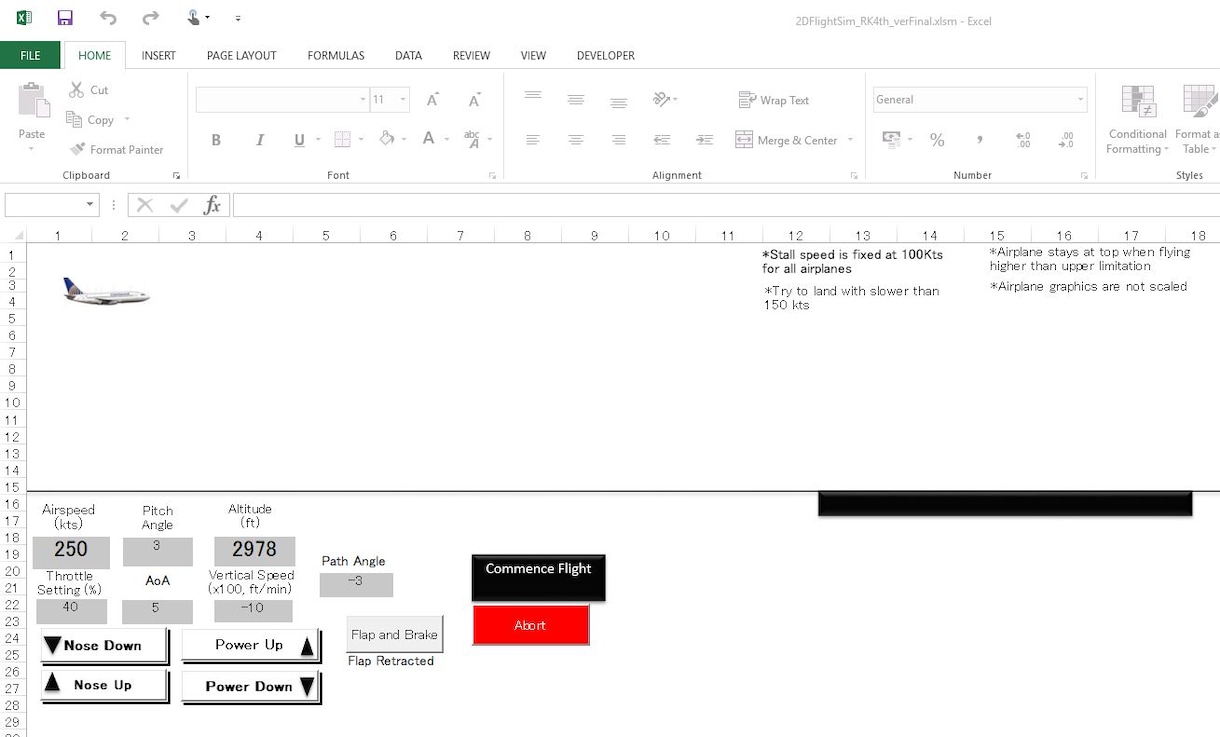Save the workbook with the floppy disk icon

(65, 18)
